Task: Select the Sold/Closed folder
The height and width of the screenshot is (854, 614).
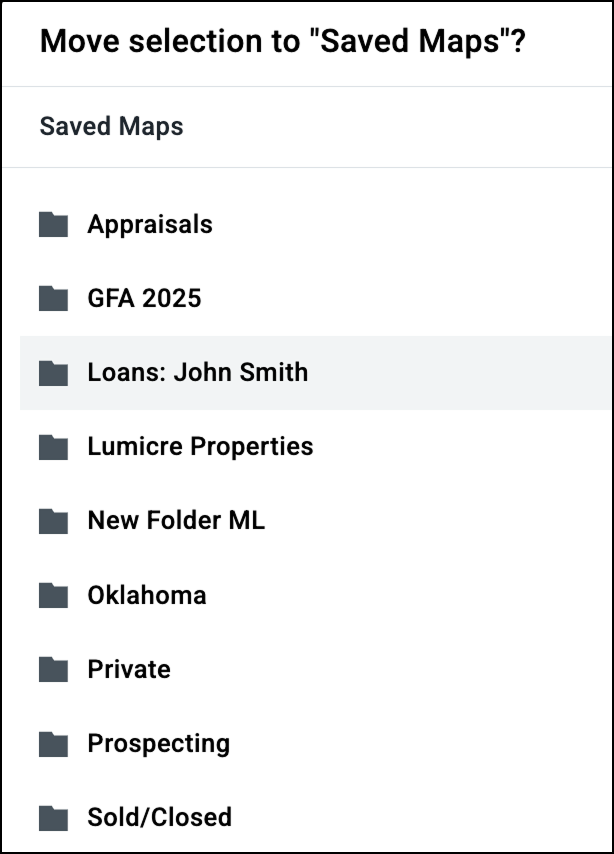Action: [x=160, y=817]
